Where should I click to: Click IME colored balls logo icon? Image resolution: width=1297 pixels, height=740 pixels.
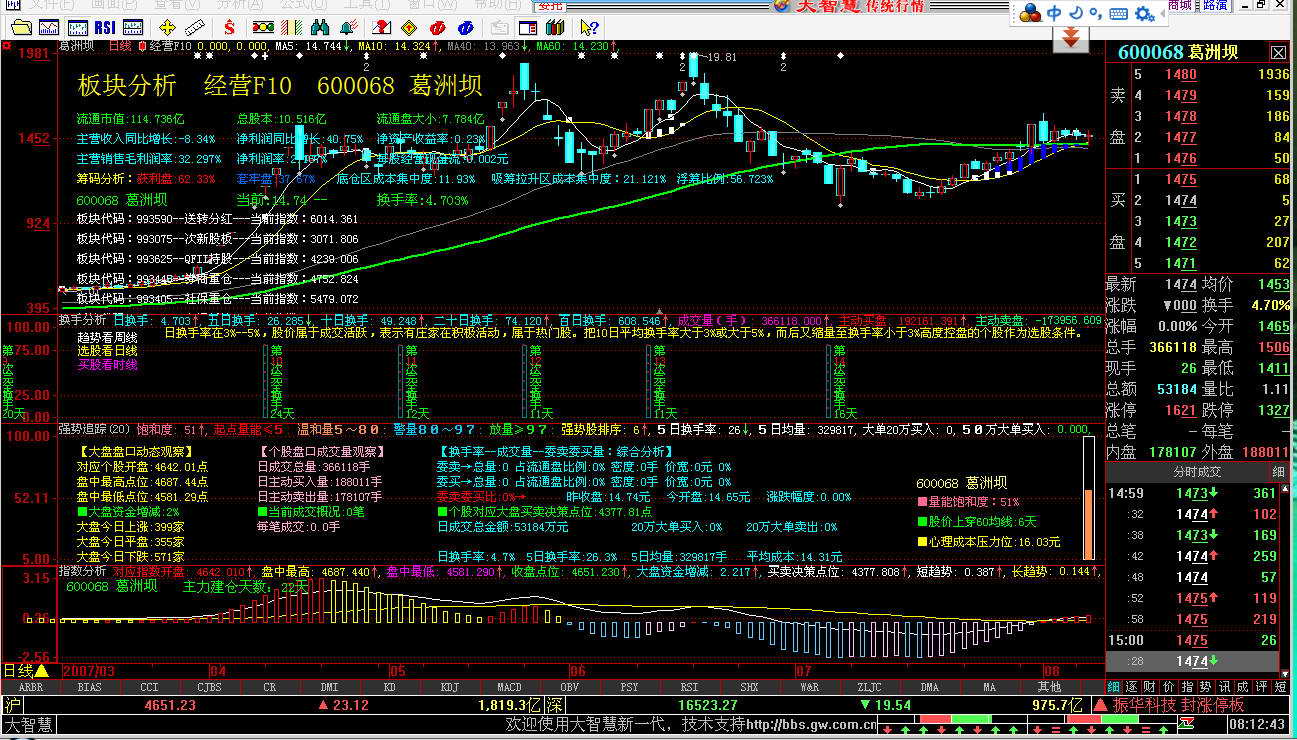(x=1031, y=13)
